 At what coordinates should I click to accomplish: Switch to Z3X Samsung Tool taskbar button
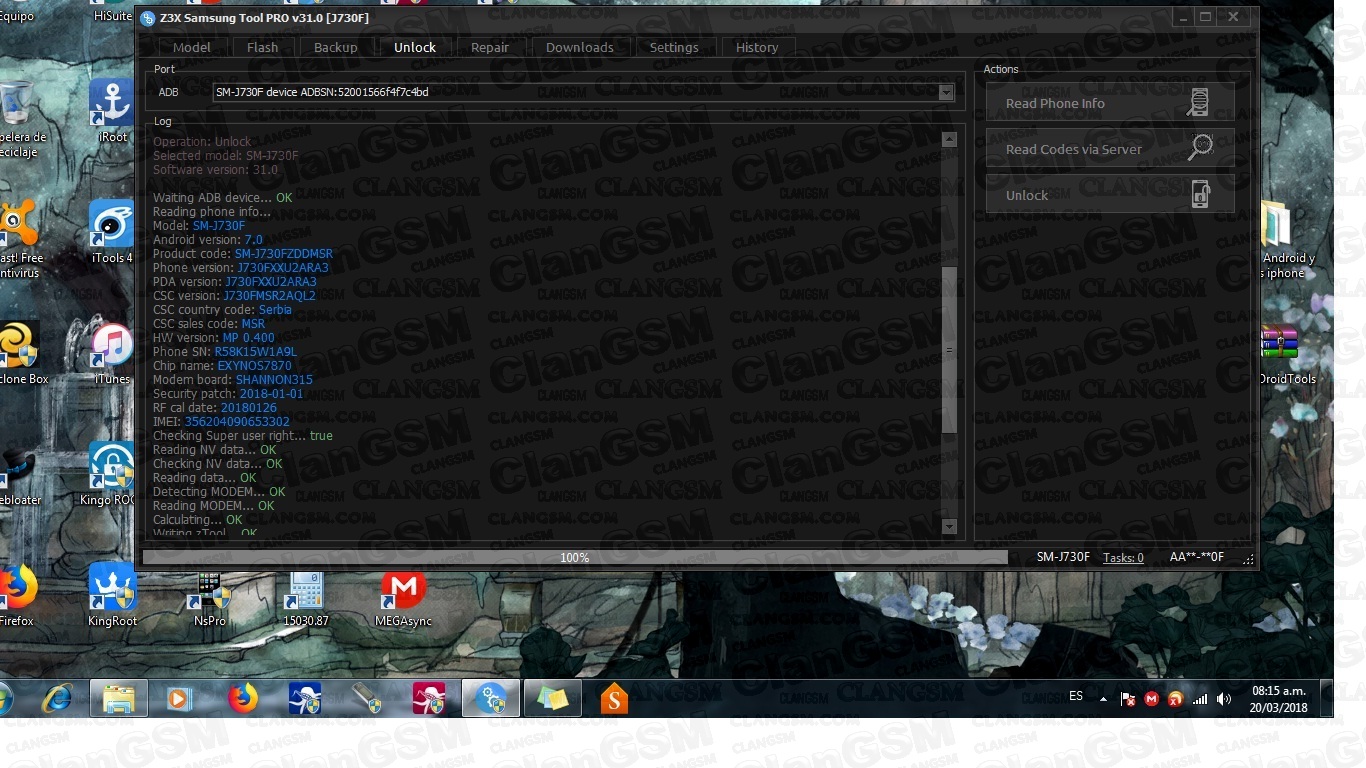tap(490, 698)
